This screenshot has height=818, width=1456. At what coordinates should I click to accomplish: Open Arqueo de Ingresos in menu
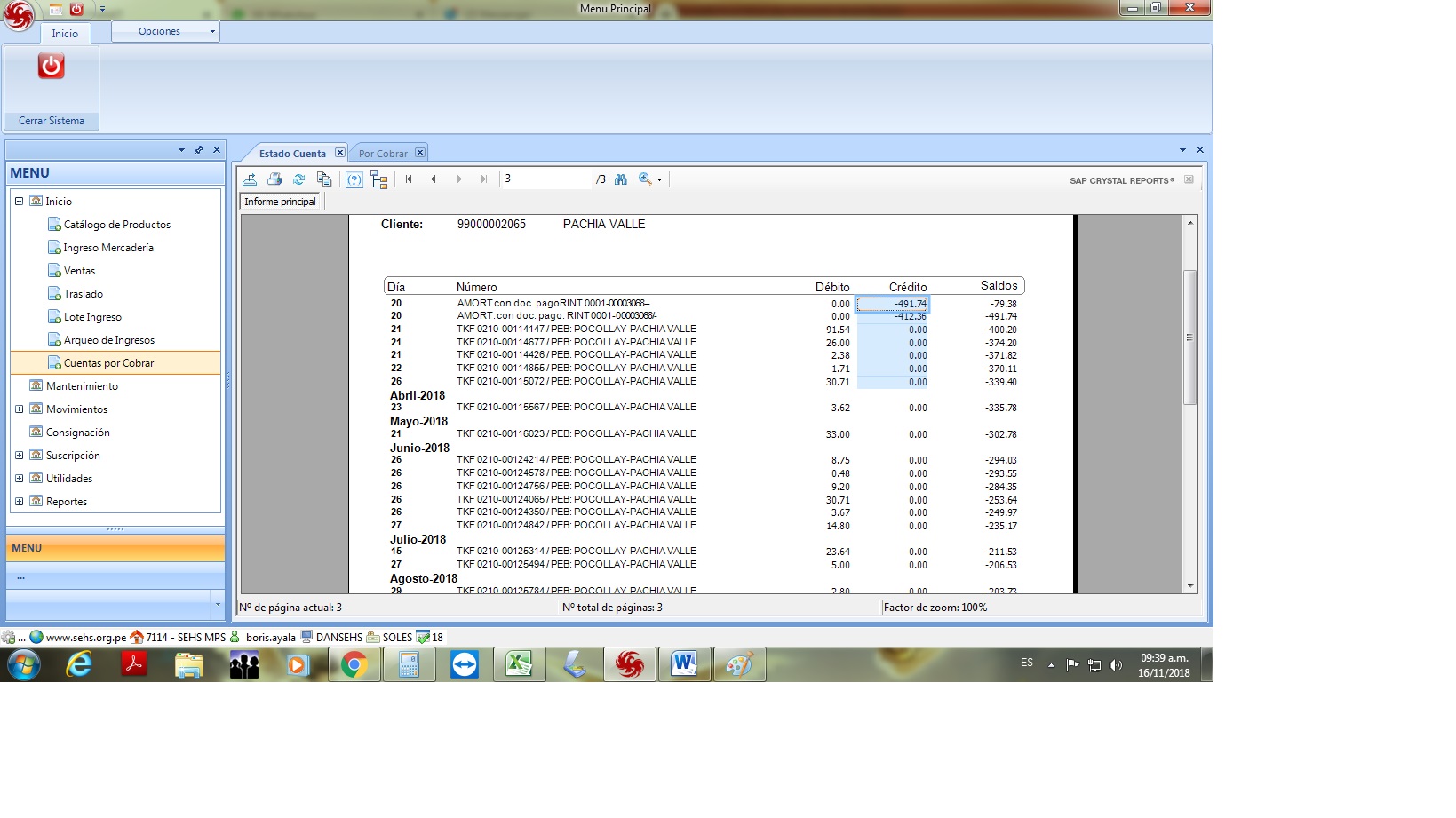tap(108, 340)
